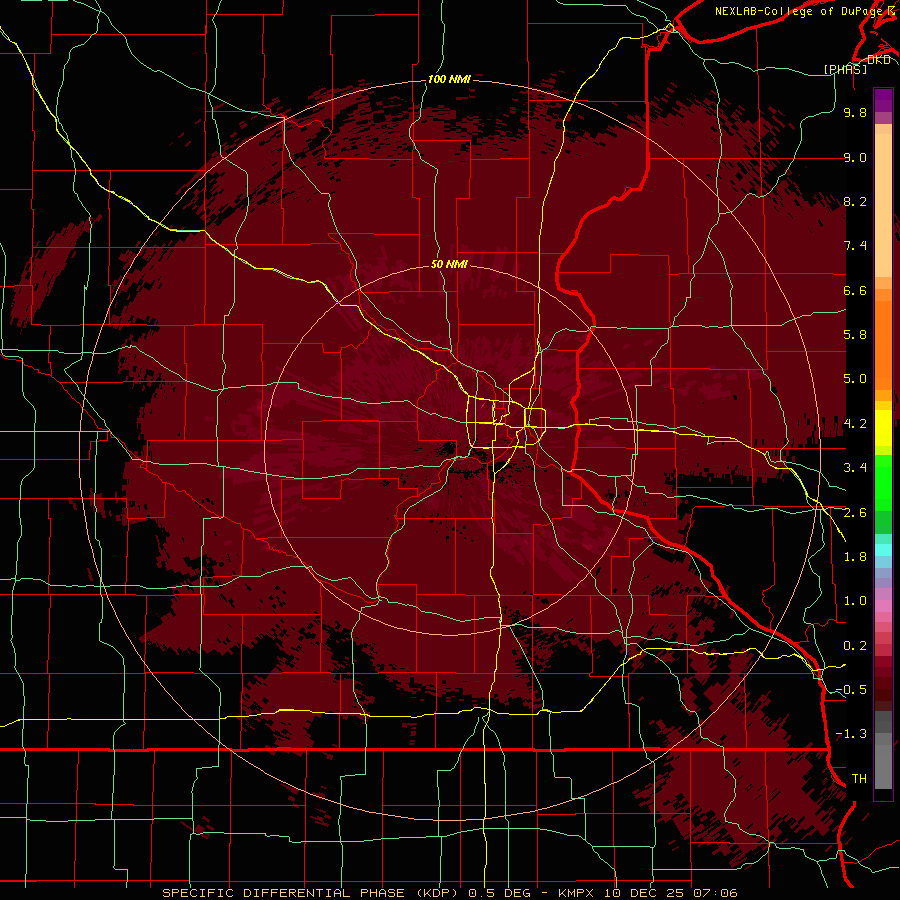Click the 1.0 legend value
Viewport: 900px width, 900px height.
tap(855, 601)
